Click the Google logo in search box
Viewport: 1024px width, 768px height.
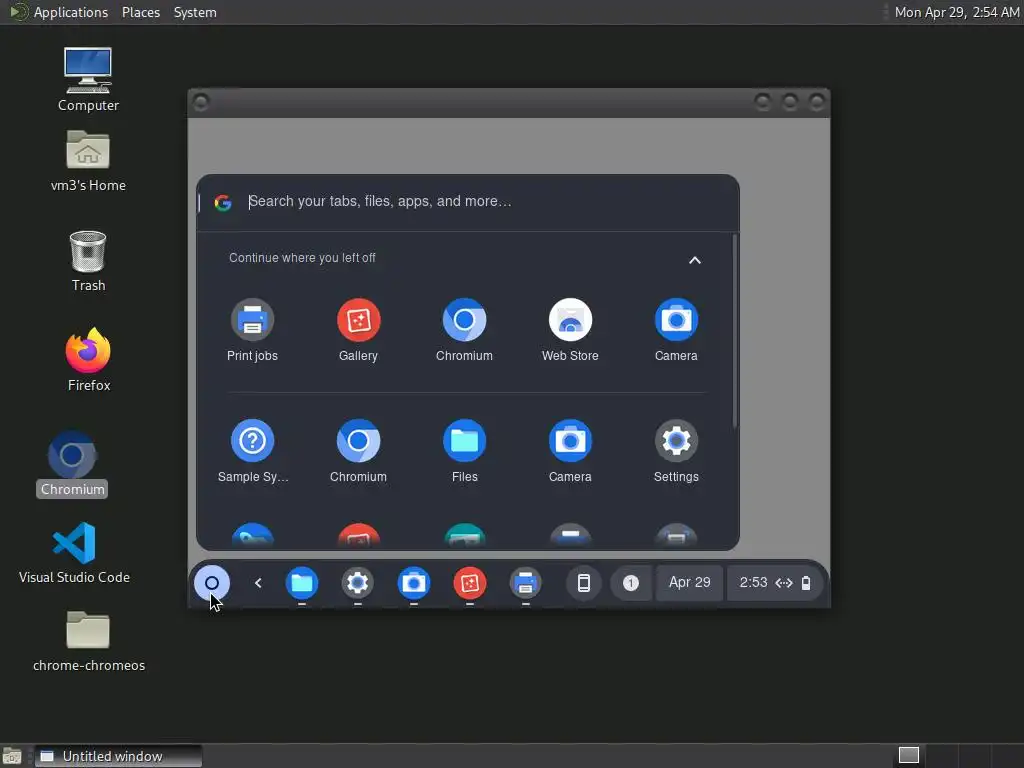click(223, 202)
